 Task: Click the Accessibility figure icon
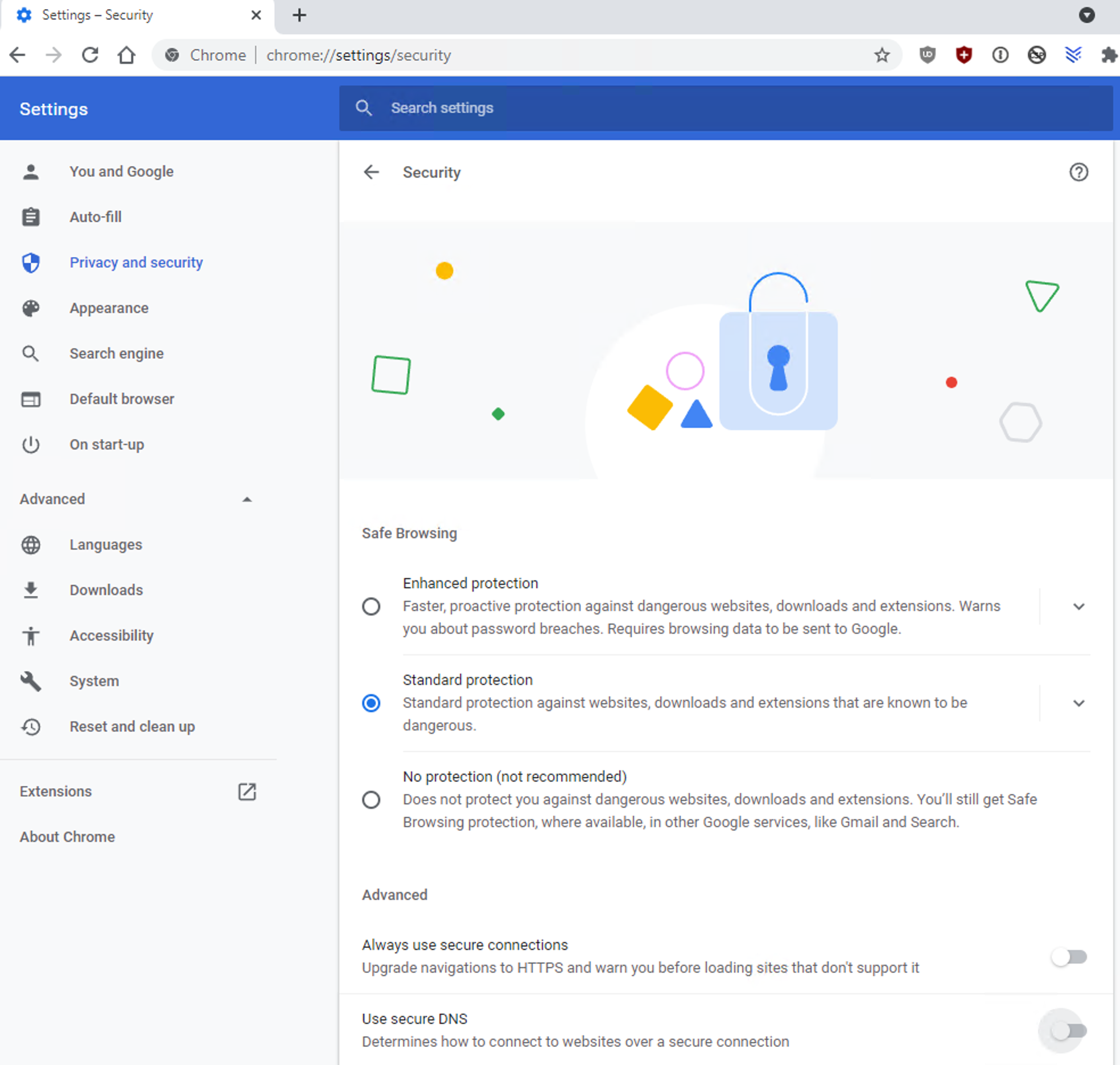click(x=31, y=636)
